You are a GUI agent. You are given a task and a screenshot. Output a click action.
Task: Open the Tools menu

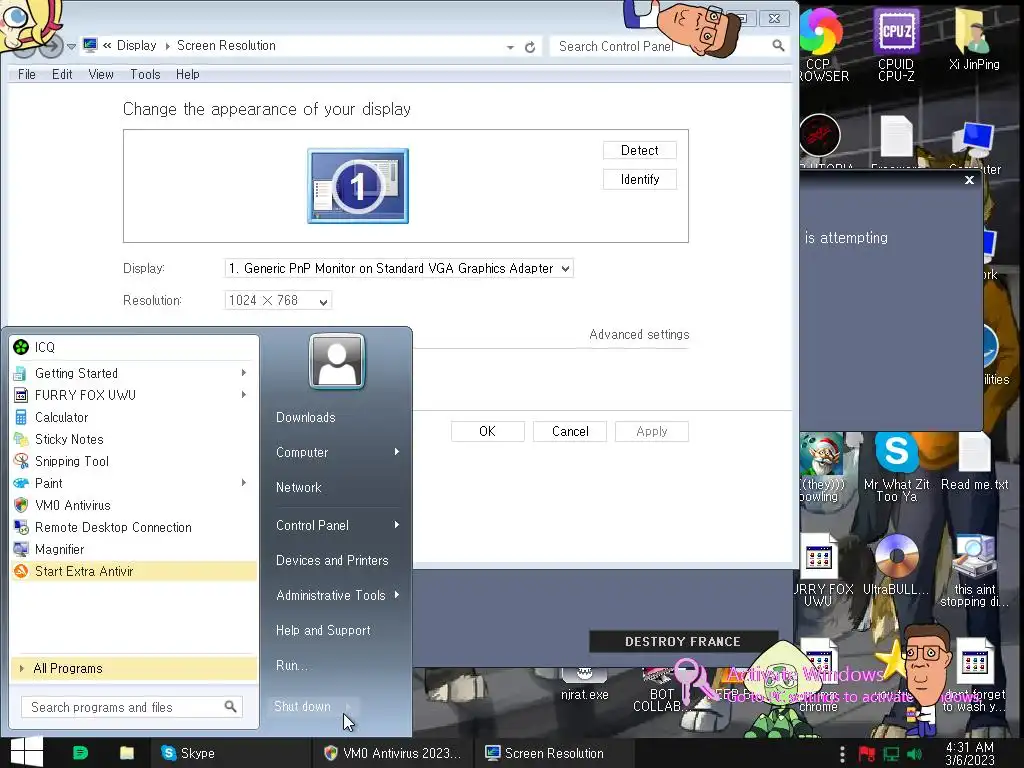(x=145, y=74)
